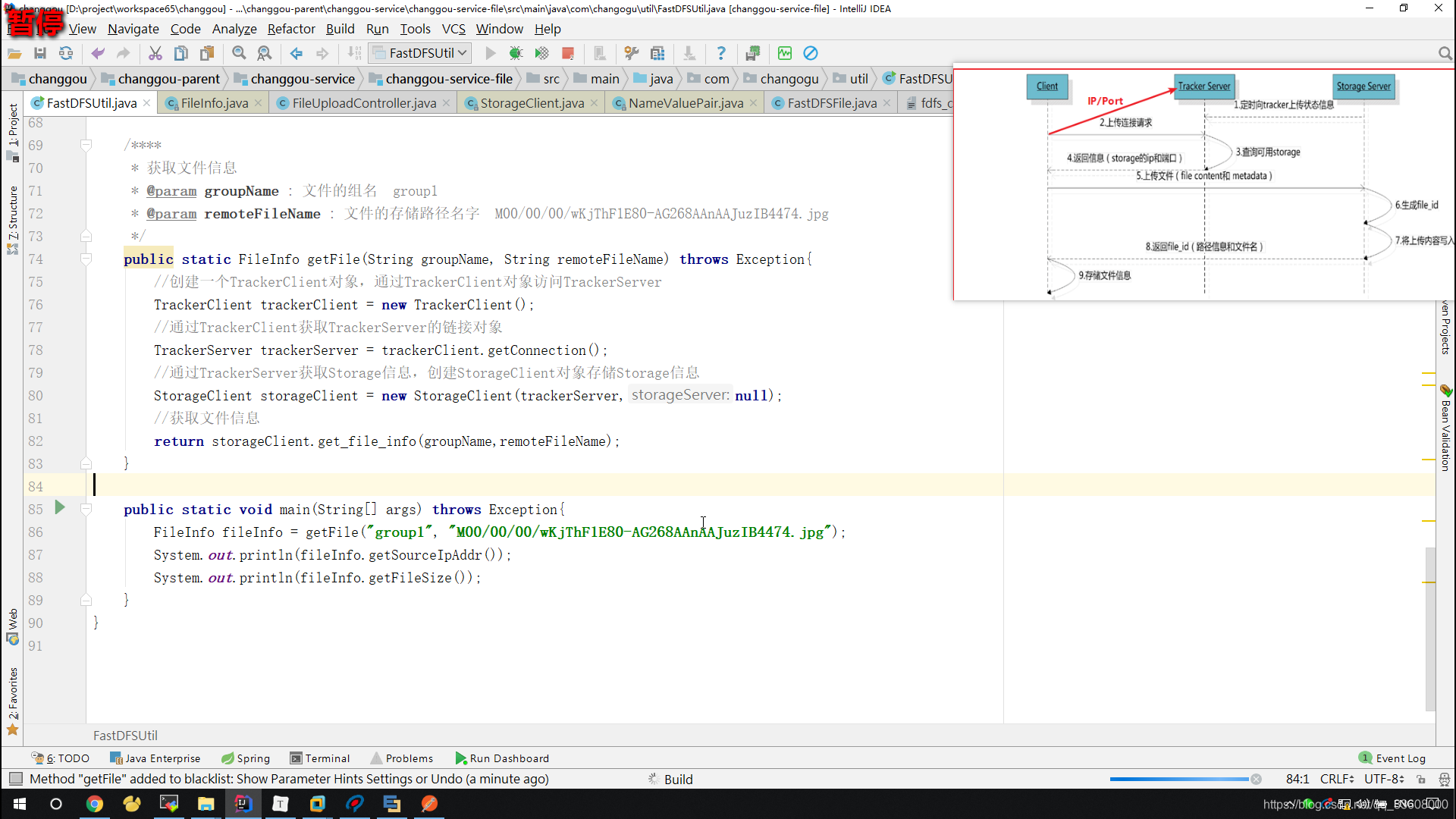Click the Replace toolbar icon
Screen dimensions: 1456x819
tap(264, 53)
